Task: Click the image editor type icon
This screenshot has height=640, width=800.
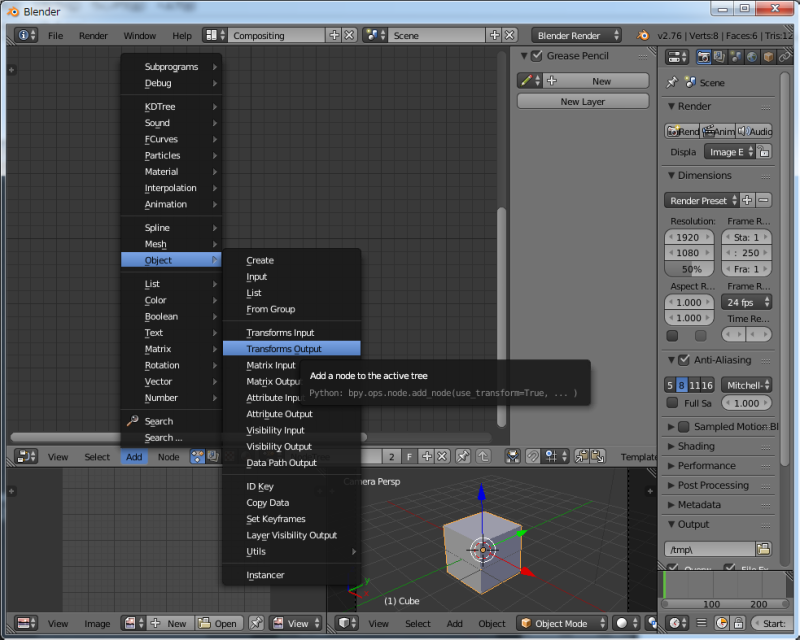Action: 26,623
